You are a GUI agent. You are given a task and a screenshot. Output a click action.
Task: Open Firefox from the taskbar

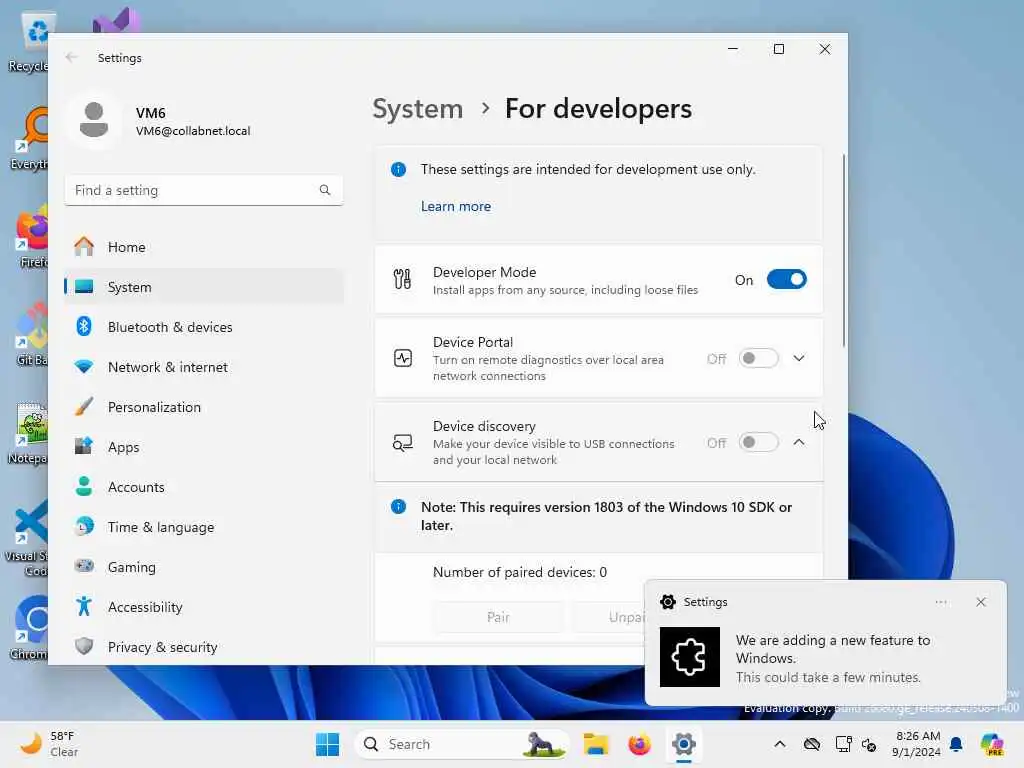[639, 744]
